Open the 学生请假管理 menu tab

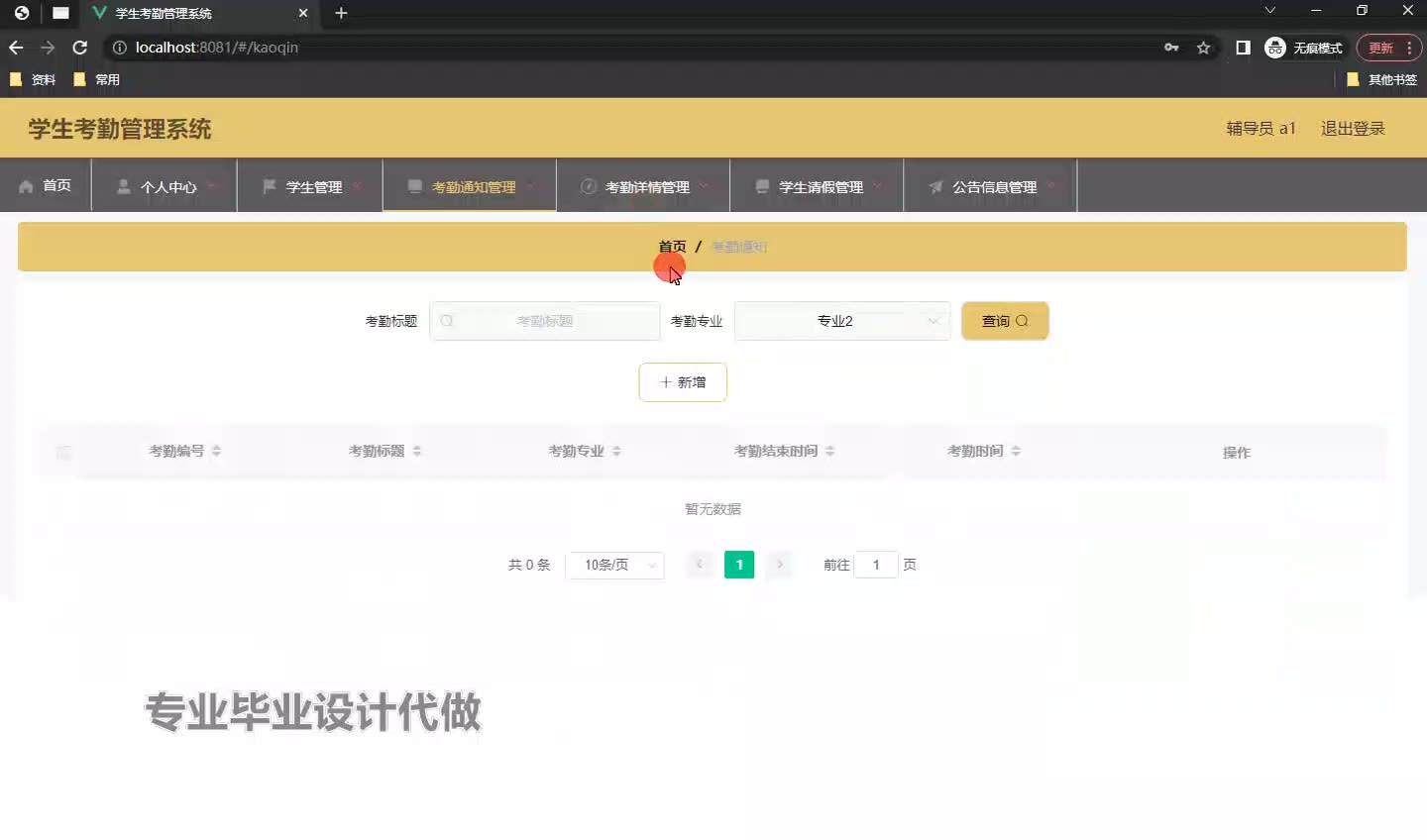(817, 186)
